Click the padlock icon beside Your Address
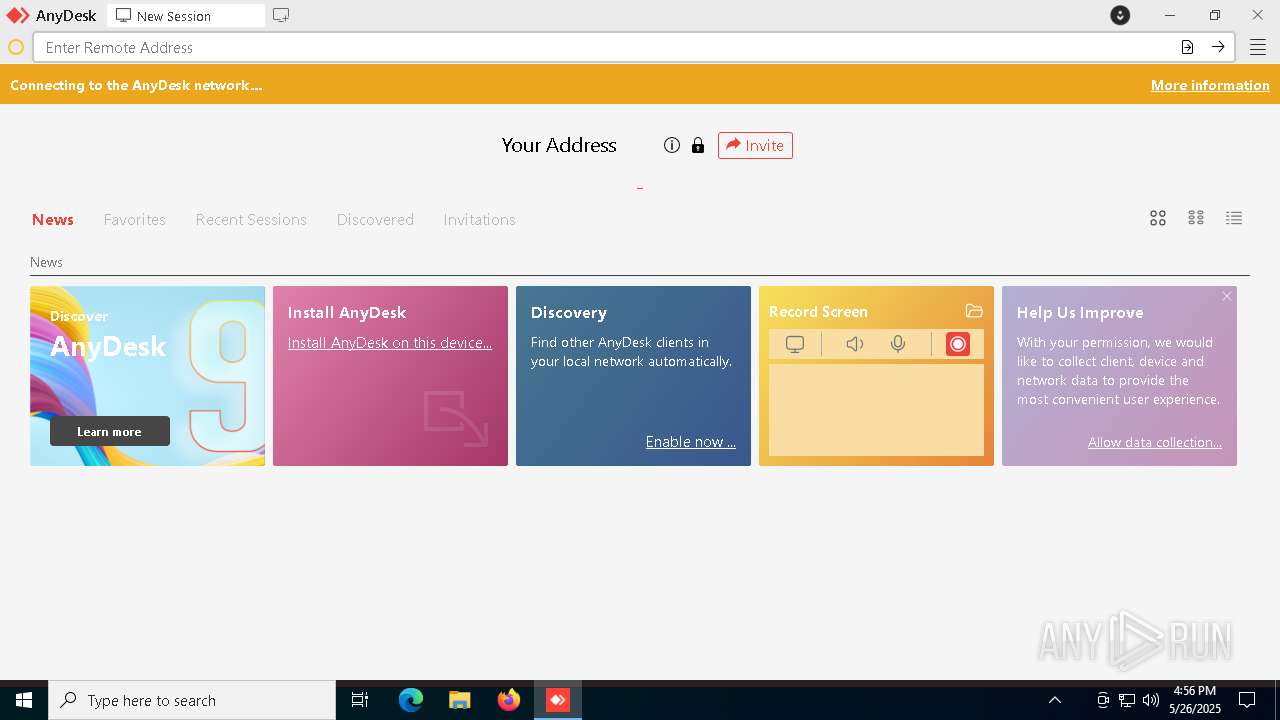Viewport: 1280px width, 720px height. (698, 145)
